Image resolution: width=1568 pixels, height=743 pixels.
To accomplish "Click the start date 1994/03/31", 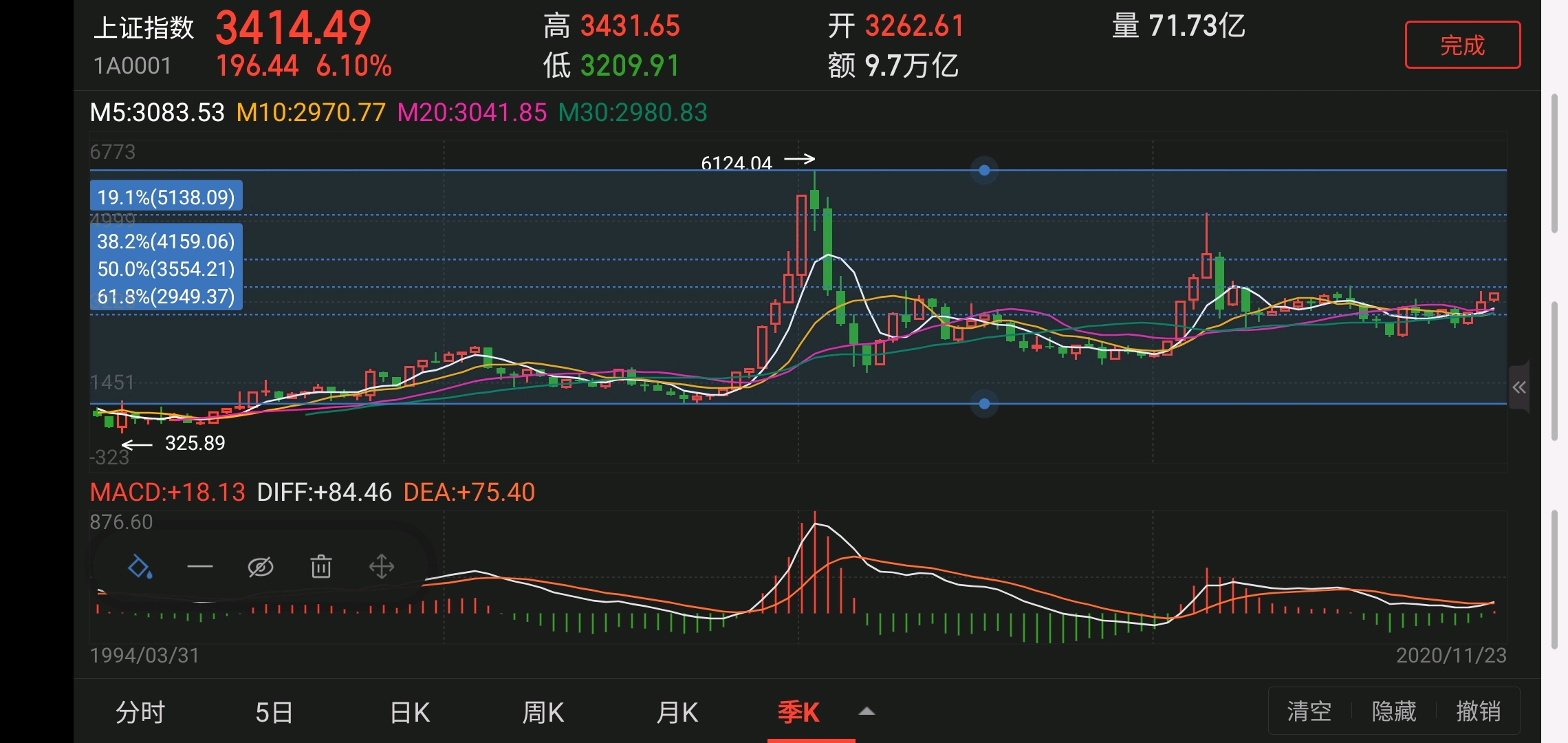I will point(145,655).
